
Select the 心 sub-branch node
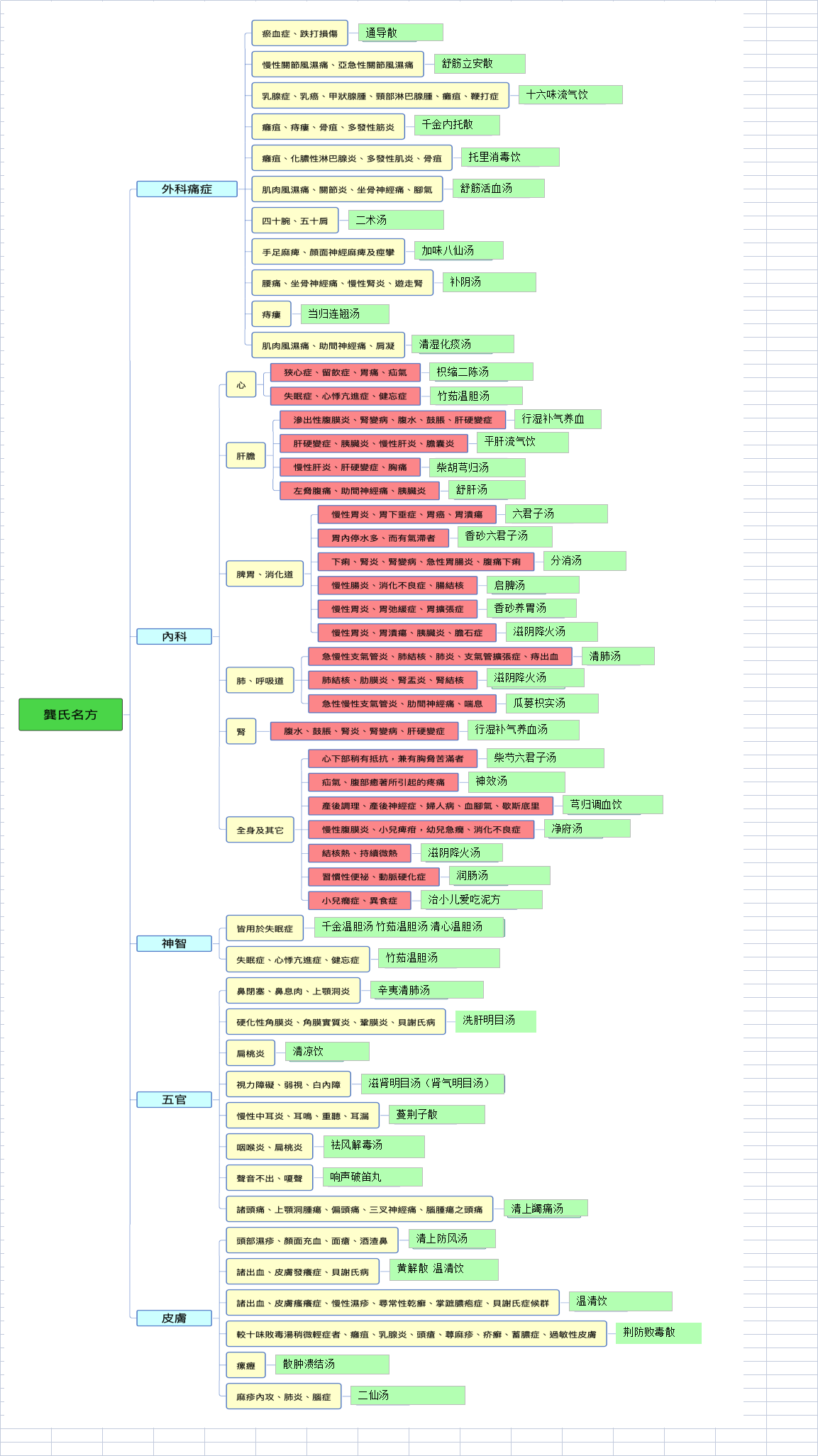tap(241, 384)
